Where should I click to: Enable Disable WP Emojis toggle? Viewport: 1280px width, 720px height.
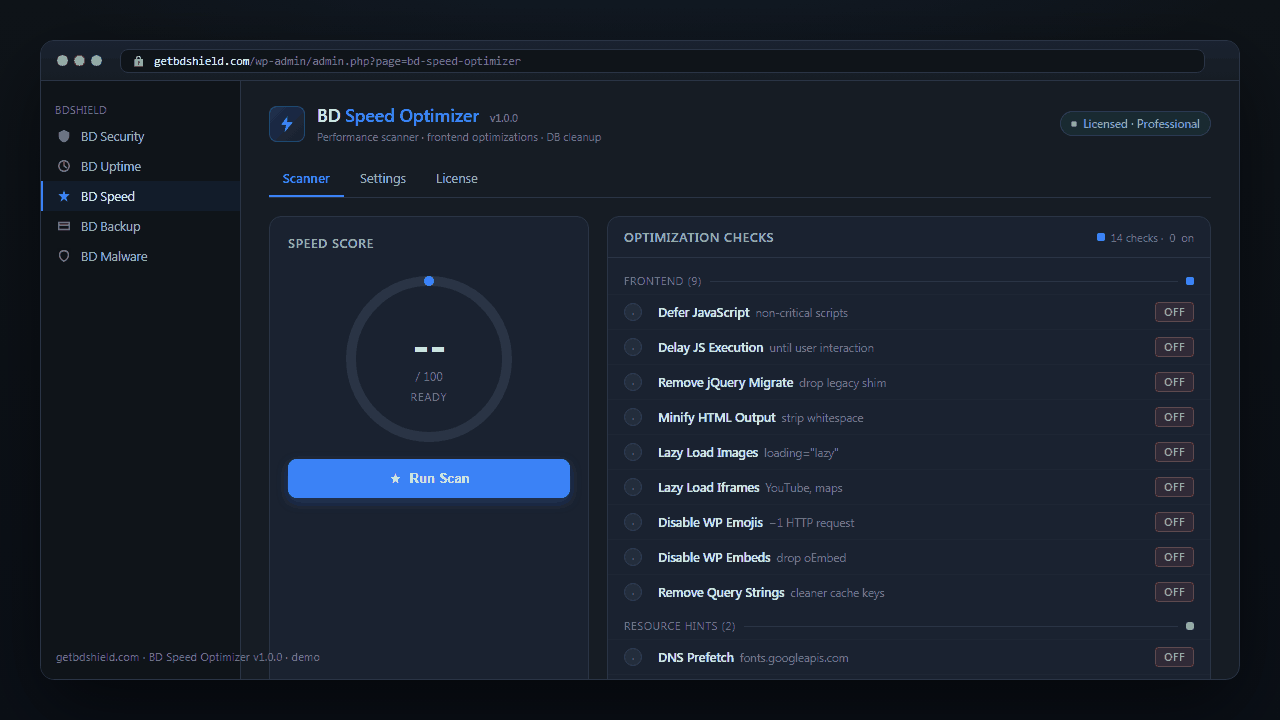pyautogui.click(x=1174, y=522)
